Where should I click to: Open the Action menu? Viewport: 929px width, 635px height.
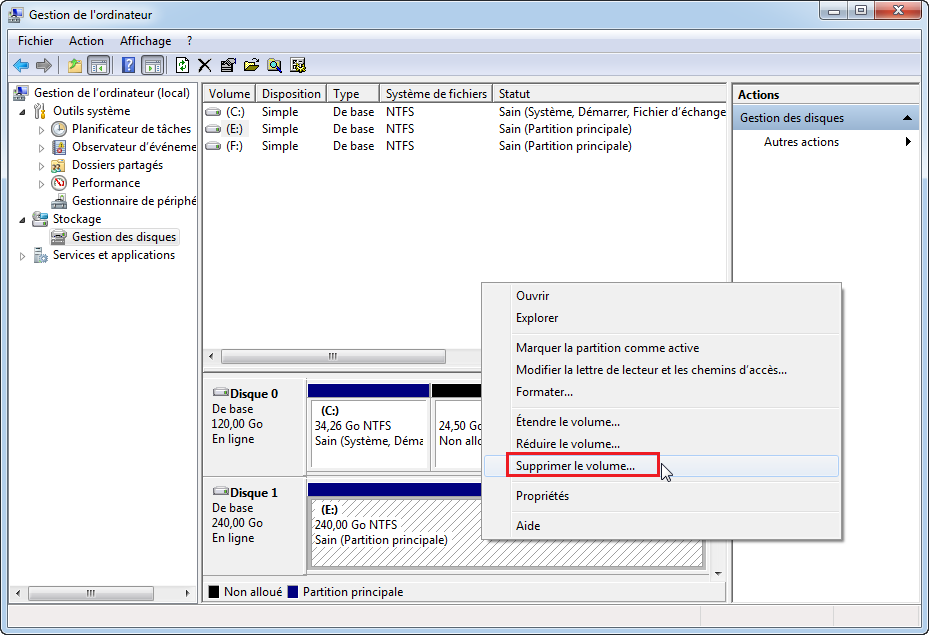[x=87, y=41]
